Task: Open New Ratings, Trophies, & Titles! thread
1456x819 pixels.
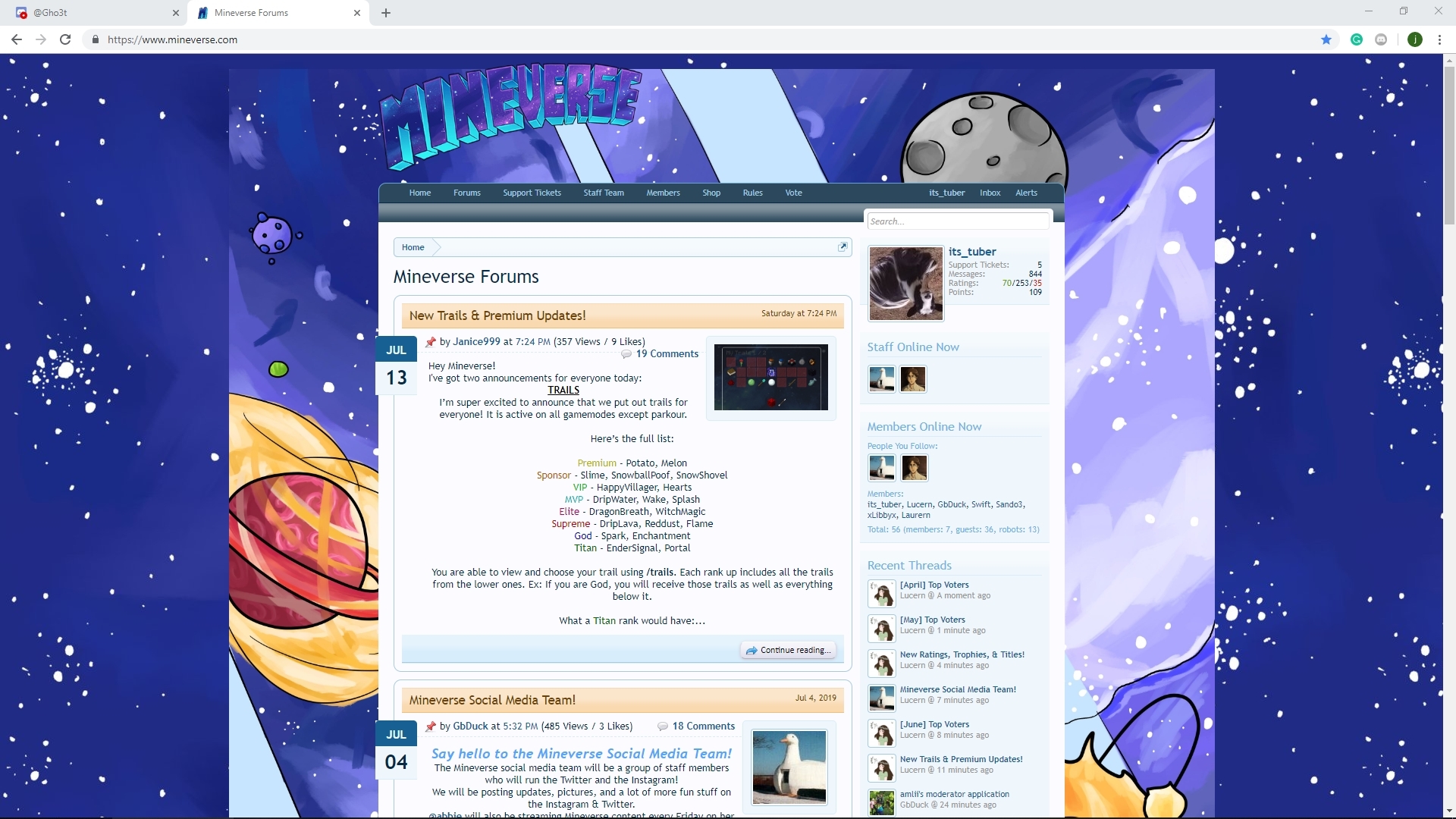Action: (962, 654)
